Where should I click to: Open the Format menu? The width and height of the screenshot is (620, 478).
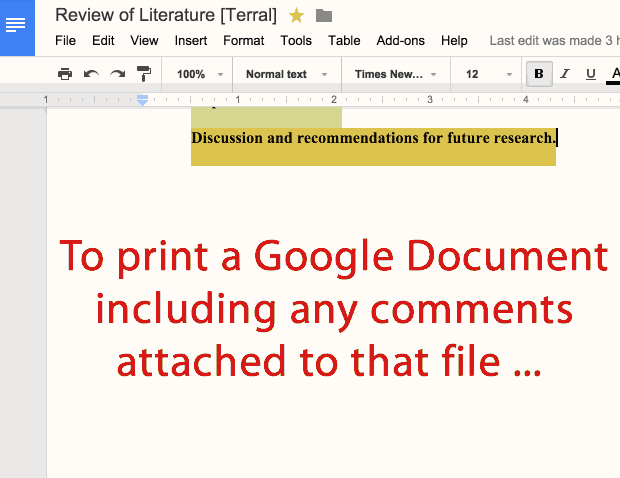click(244, 40)
